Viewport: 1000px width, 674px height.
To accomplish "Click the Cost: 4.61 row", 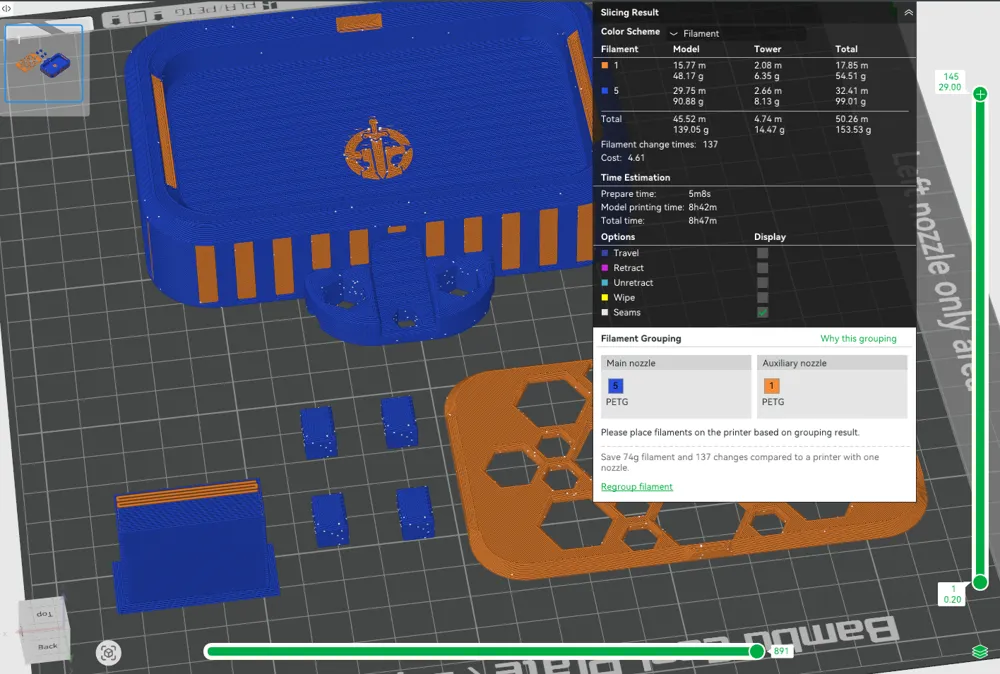I will point(622,158).
